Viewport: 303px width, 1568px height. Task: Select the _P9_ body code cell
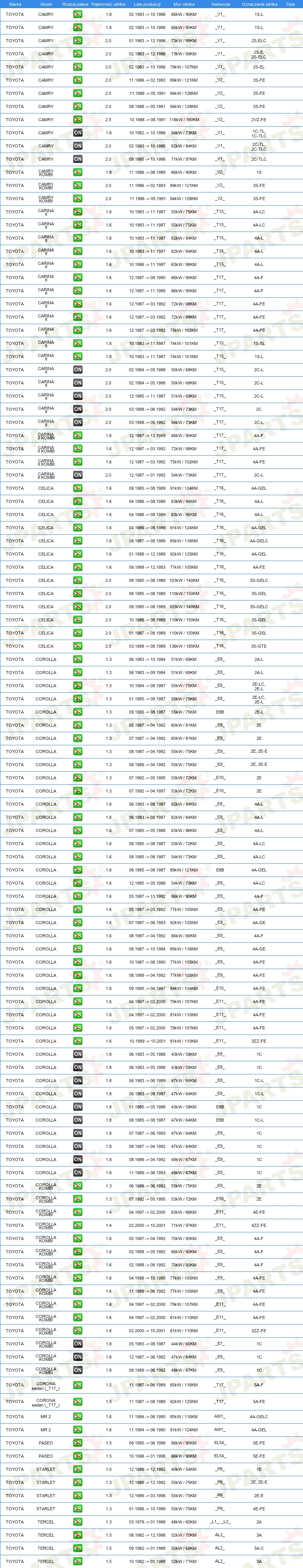[x=220, y=1508]
